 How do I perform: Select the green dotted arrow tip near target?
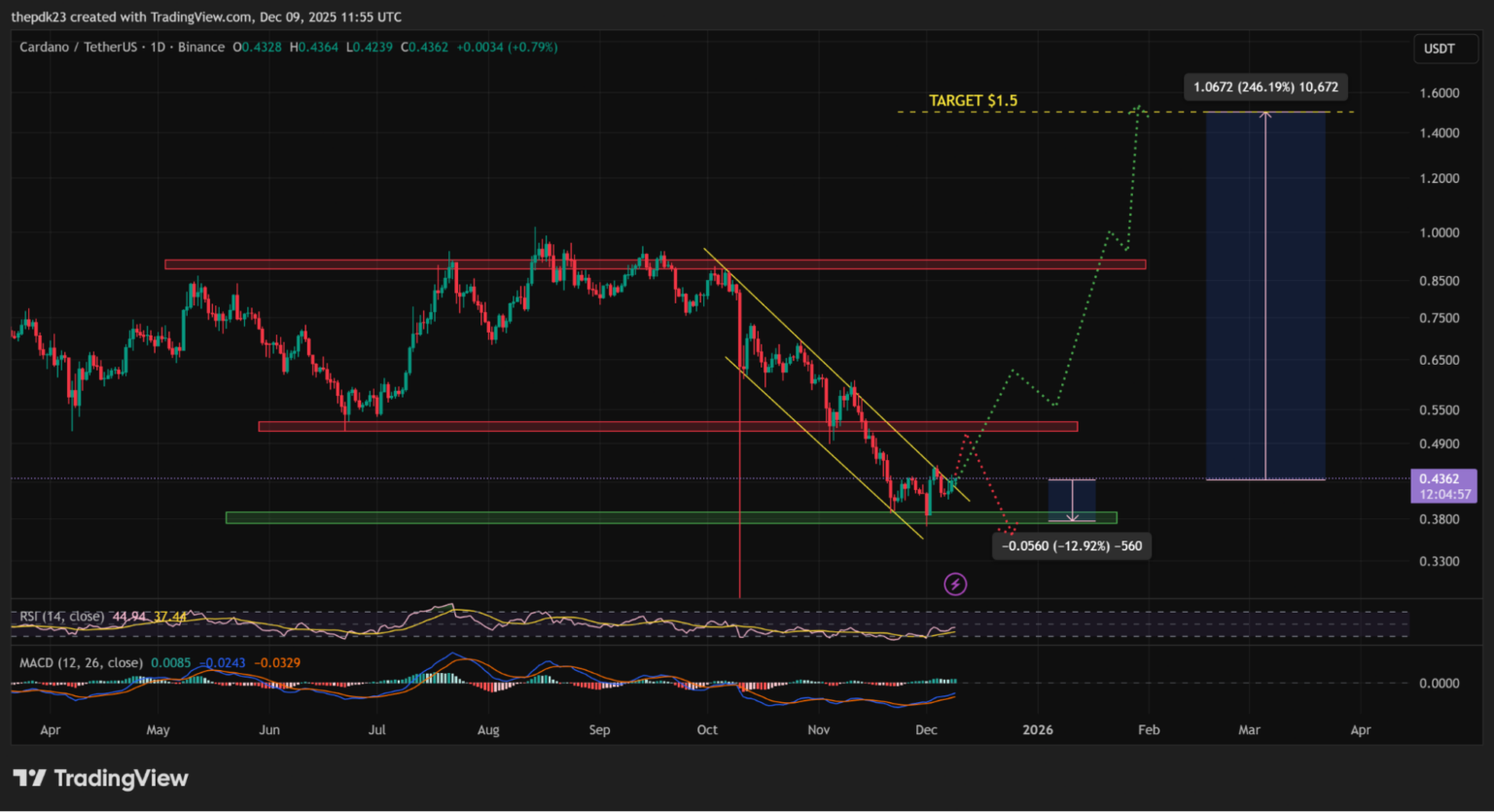pos(1139,109)
